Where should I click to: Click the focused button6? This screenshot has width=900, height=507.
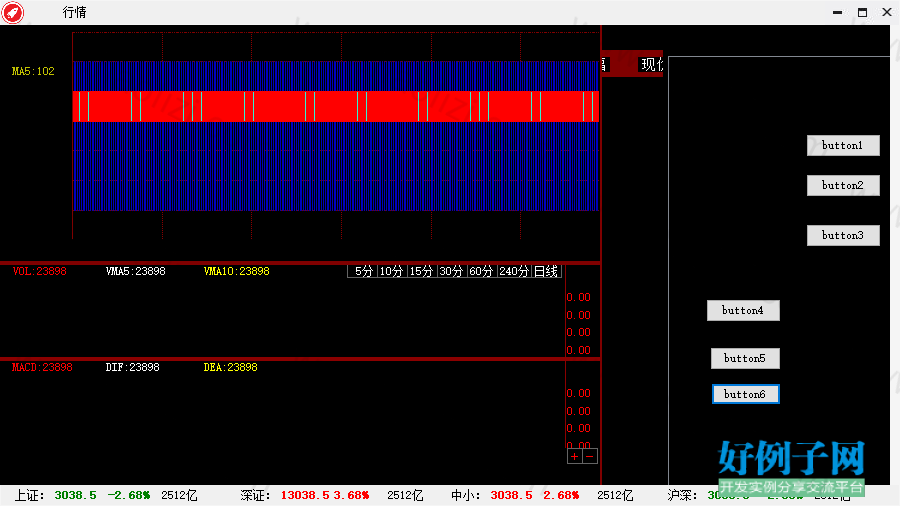coord(746,394)
